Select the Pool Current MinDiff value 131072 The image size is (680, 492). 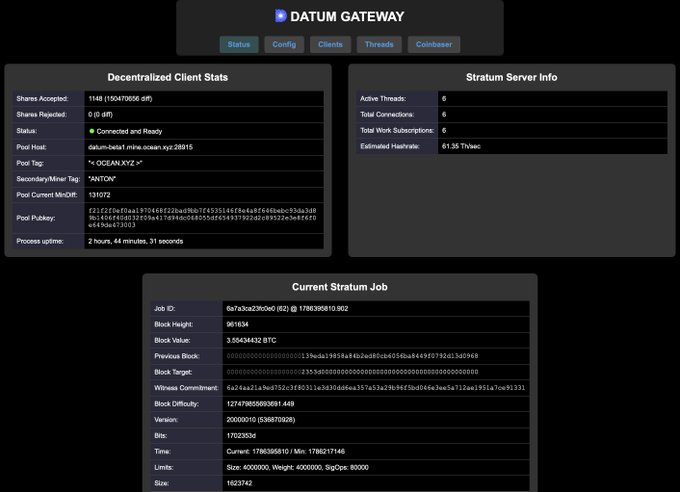pyautogui.click(x=99, y=195)
